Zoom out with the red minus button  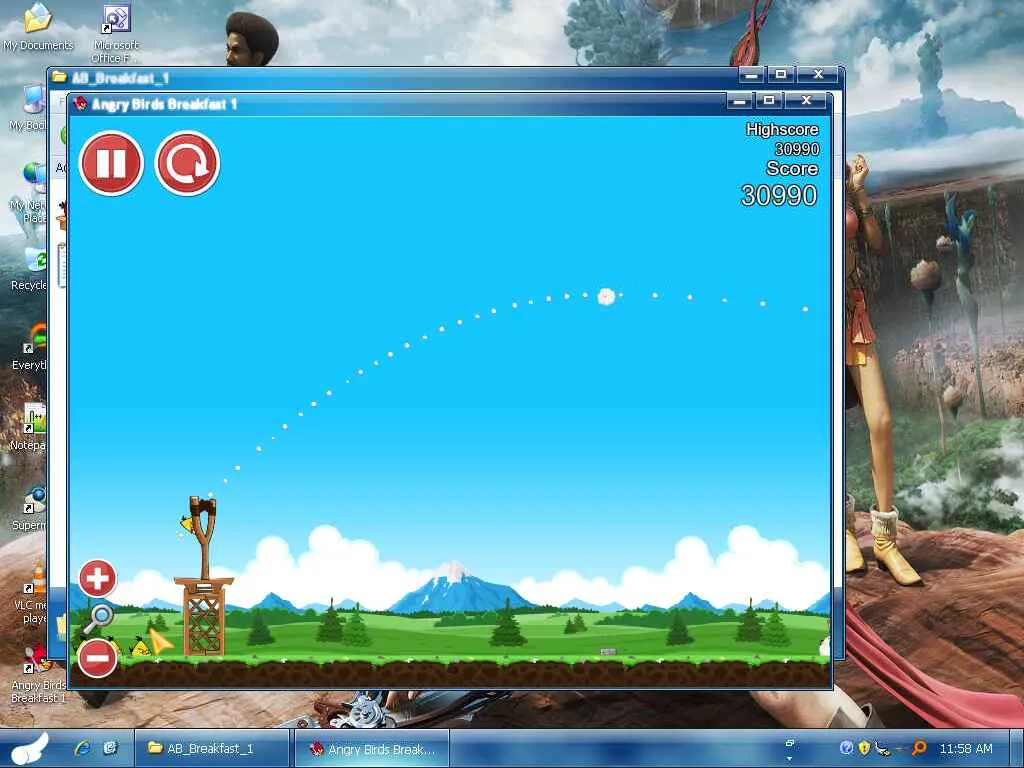(x=97, y=658)
